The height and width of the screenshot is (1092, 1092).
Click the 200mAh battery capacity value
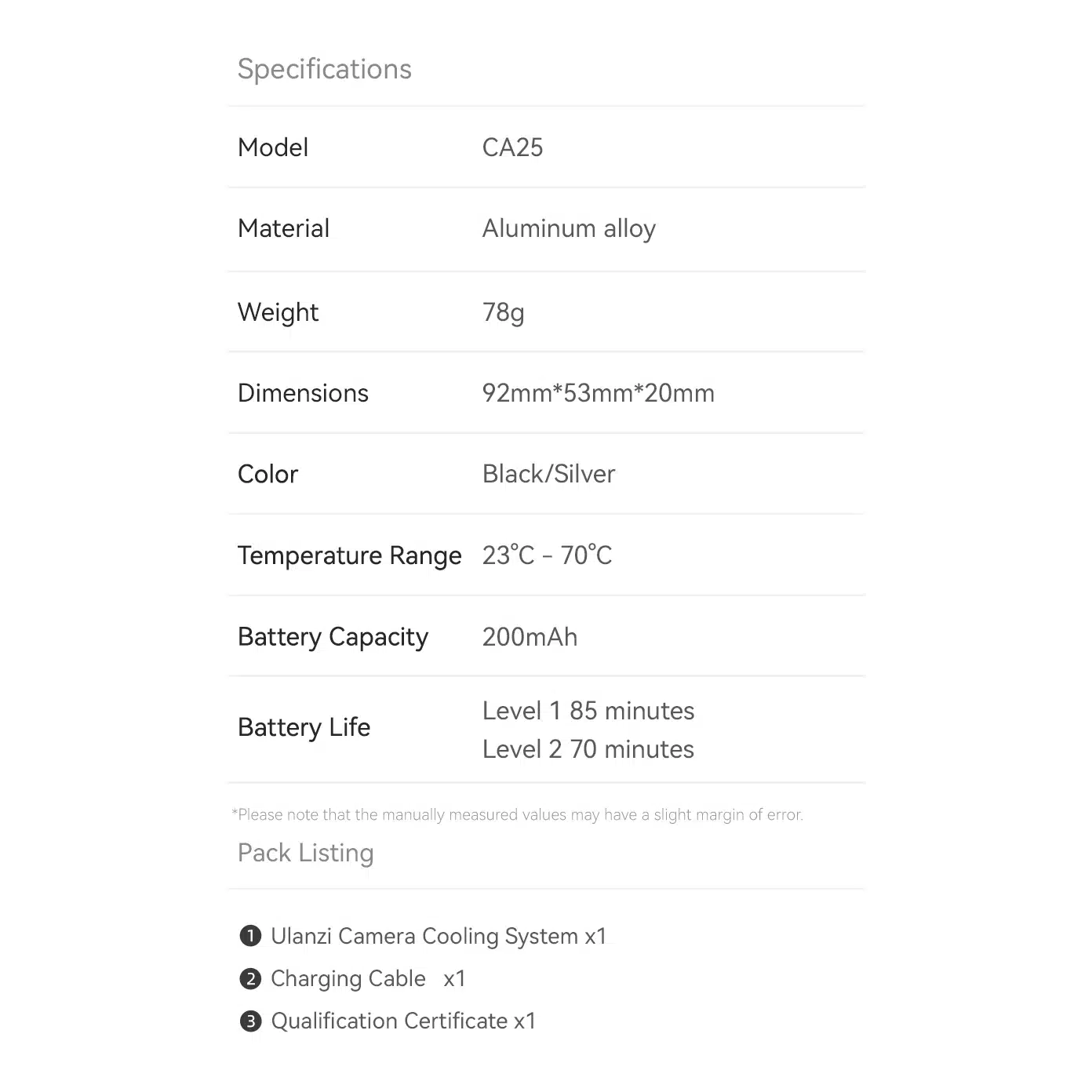pos(530,637)
